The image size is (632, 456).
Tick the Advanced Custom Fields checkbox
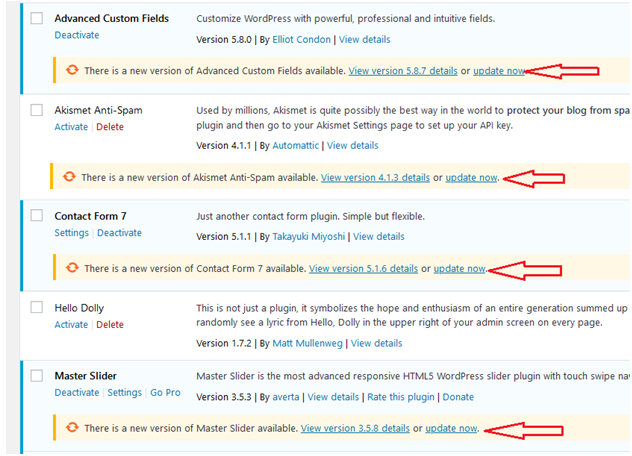37,18
